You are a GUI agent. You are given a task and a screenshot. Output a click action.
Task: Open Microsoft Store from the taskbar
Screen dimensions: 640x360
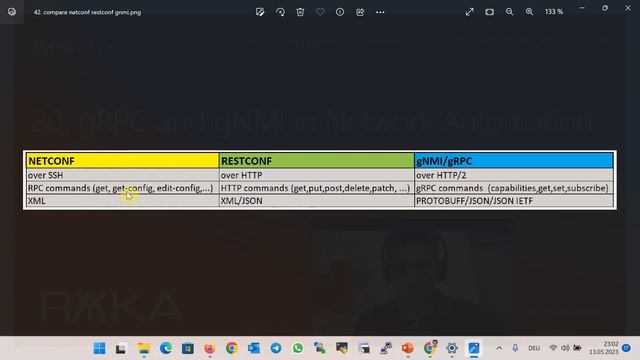187,348
